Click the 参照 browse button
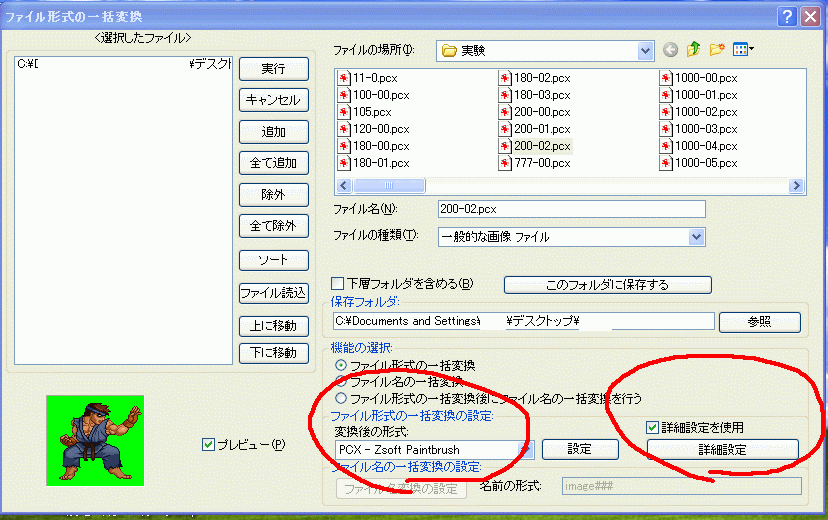The width and height of the screenshot is (828, 520). (x=759, y=322)
